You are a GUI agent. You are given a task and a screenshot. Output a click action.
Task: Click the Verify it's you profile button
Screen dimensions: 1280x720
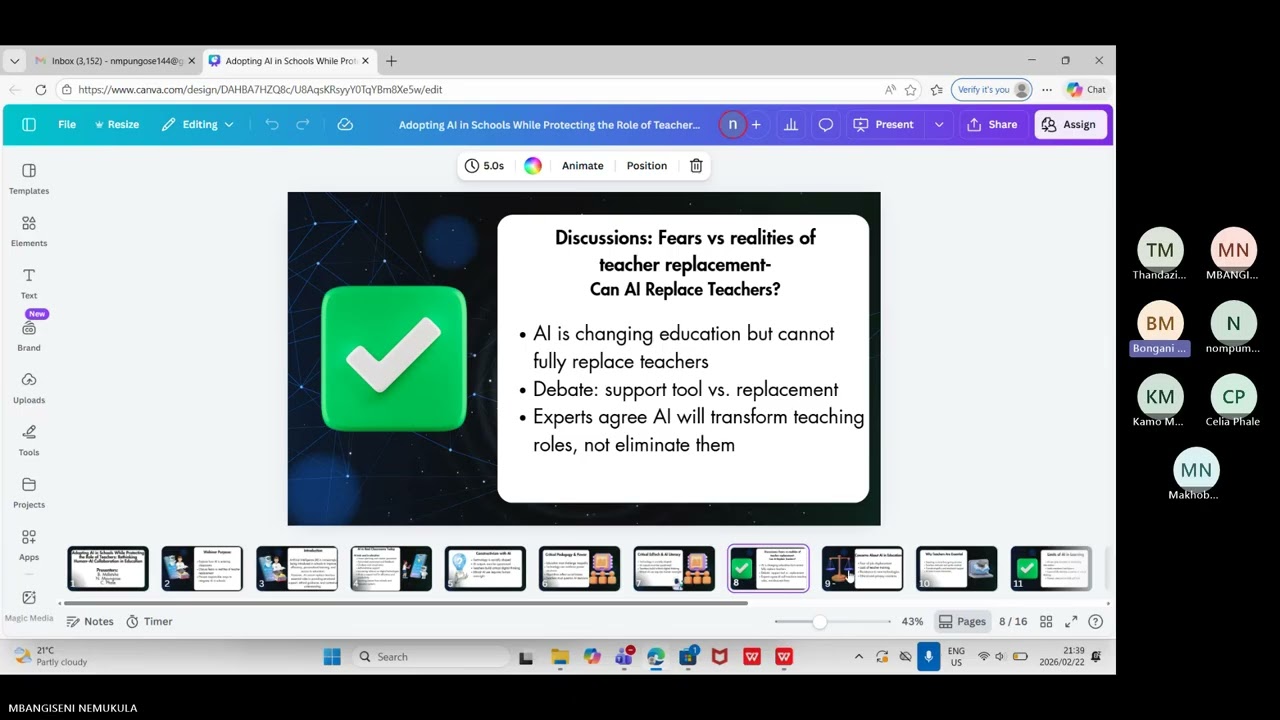pyautogui.click(x=993, y=90)
